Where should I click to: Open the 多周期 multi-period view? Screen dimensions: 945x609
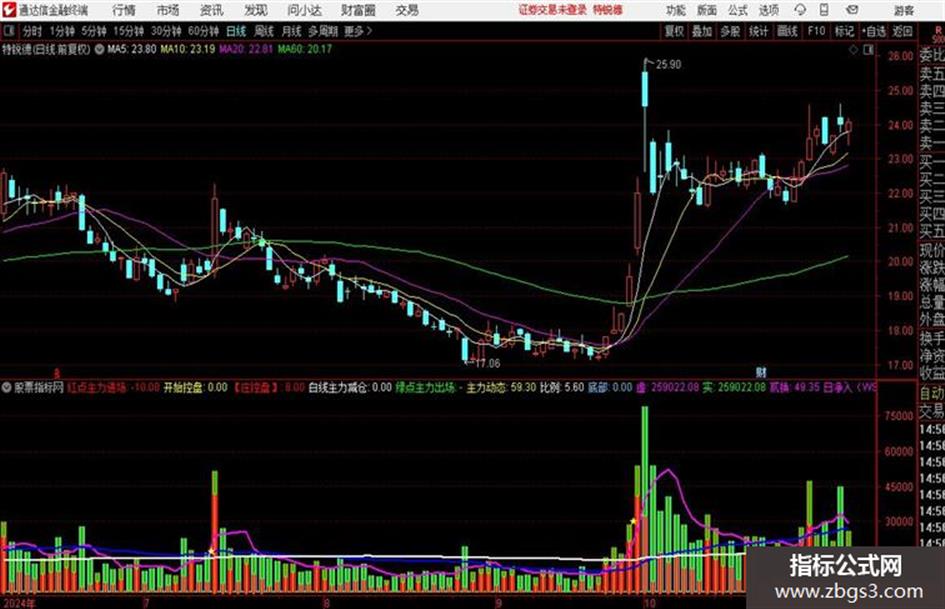tap(324, 31)
